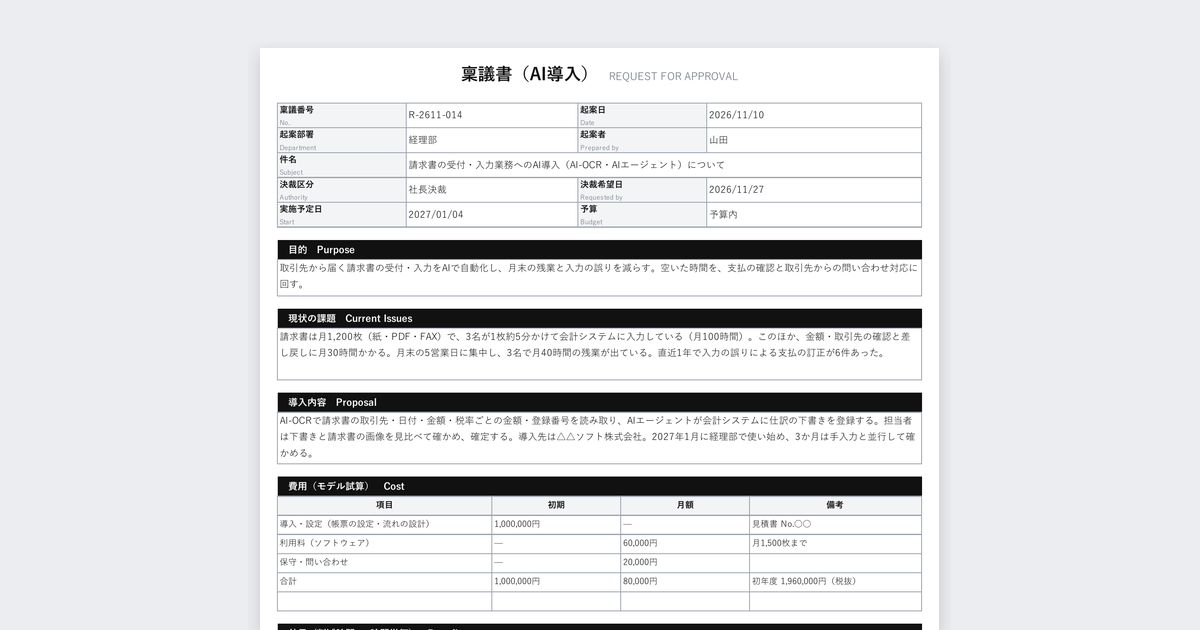Viewport: 1200px width, 630px height.
Task: Select the proposal paragraph starting AI-OCRで請求書の取引先
Action: 599,437
